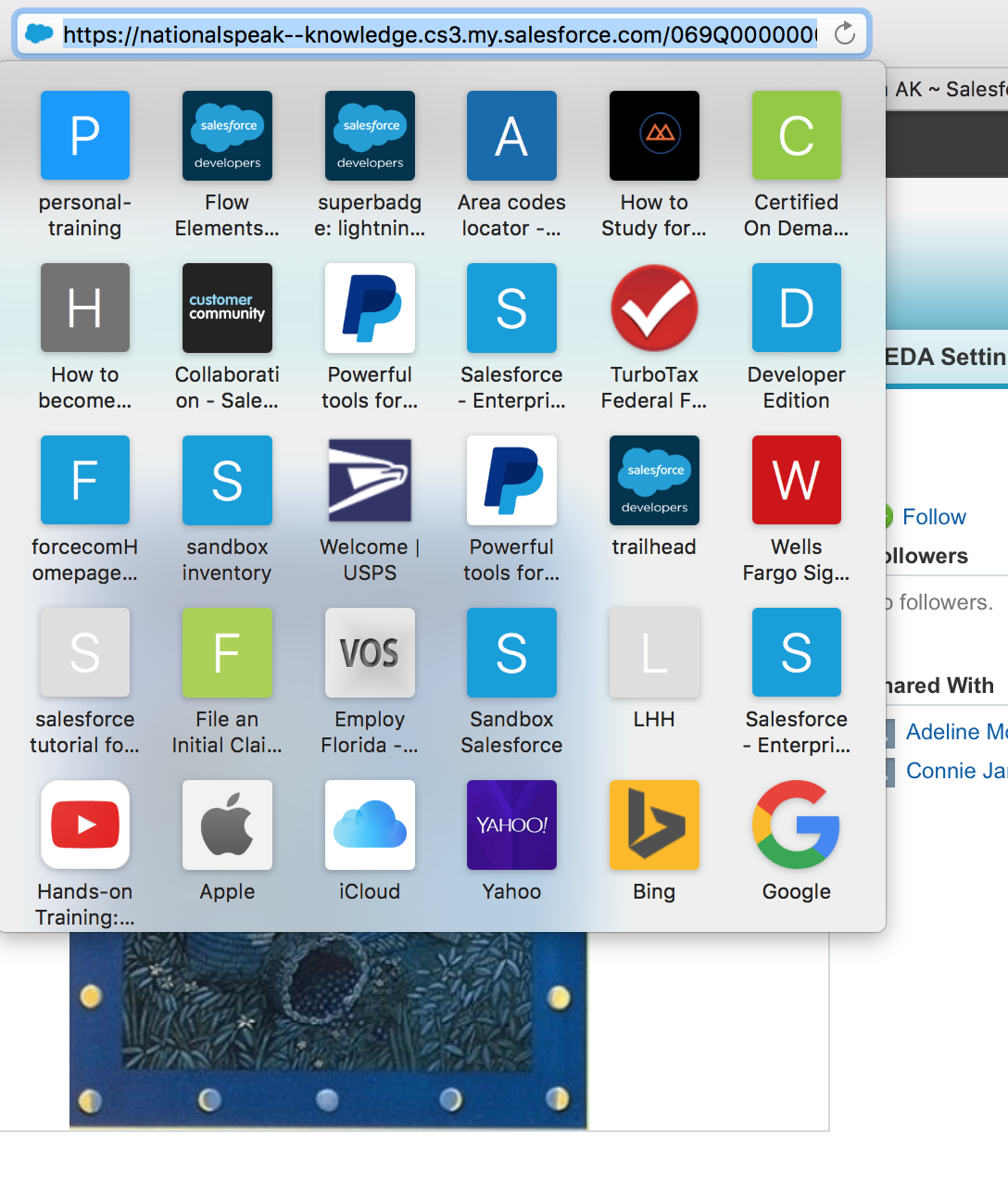The height and width of the screenshot is (1184, 1008).
Task: Open Area codes locator favorite
Action: click(511, 135)
